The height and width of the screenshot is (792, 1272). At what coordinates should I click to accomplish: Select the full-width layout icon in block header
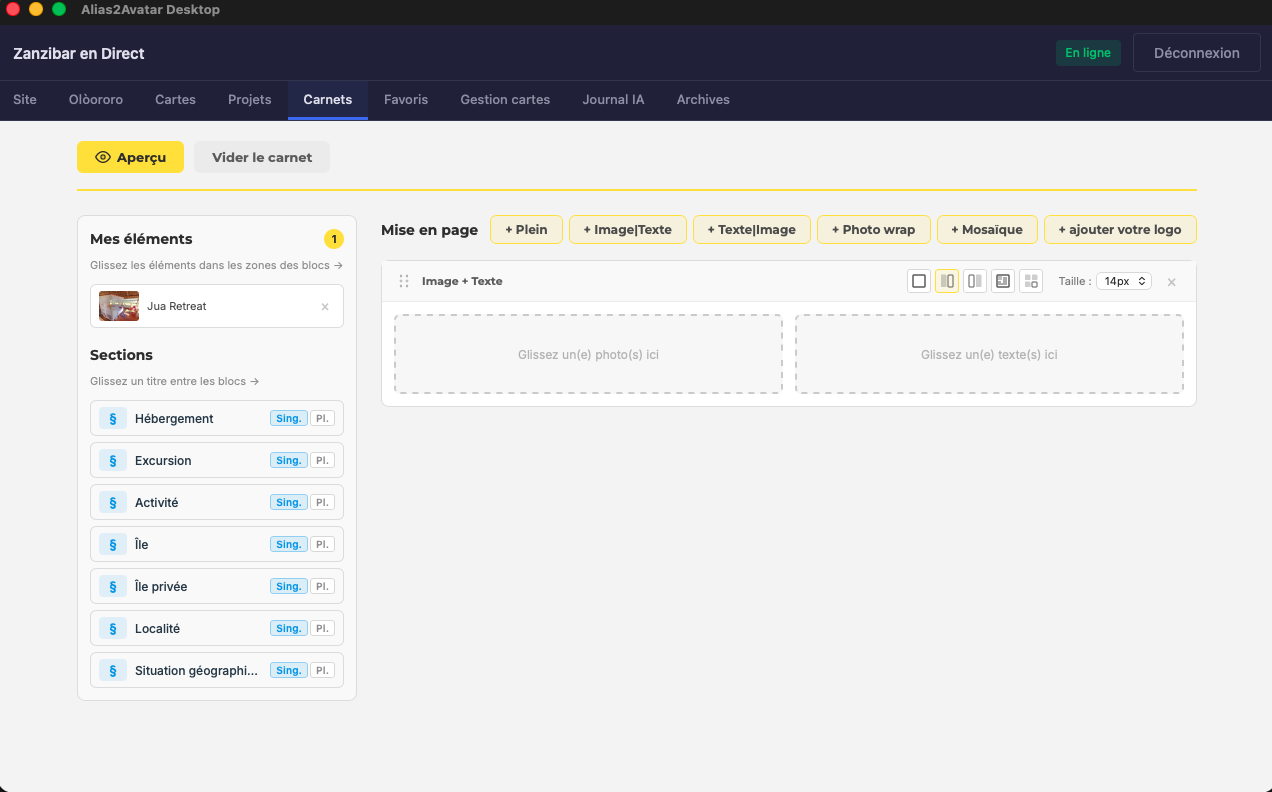(x=919, y=281)
